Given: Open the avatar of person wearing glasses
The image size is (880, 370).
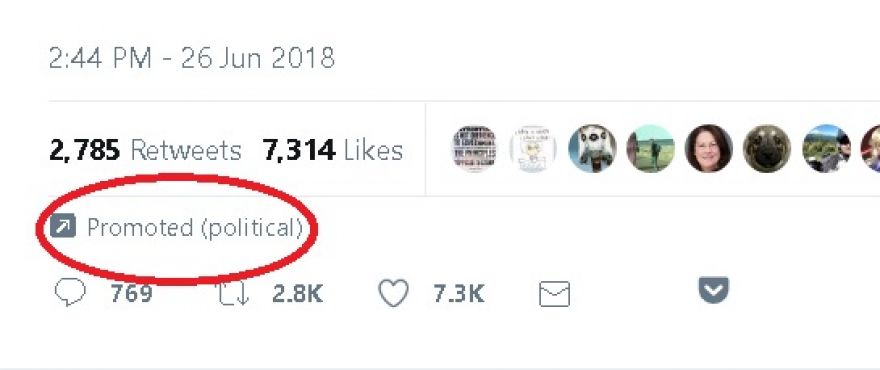Looking at the screenshot, I should 709,149.
